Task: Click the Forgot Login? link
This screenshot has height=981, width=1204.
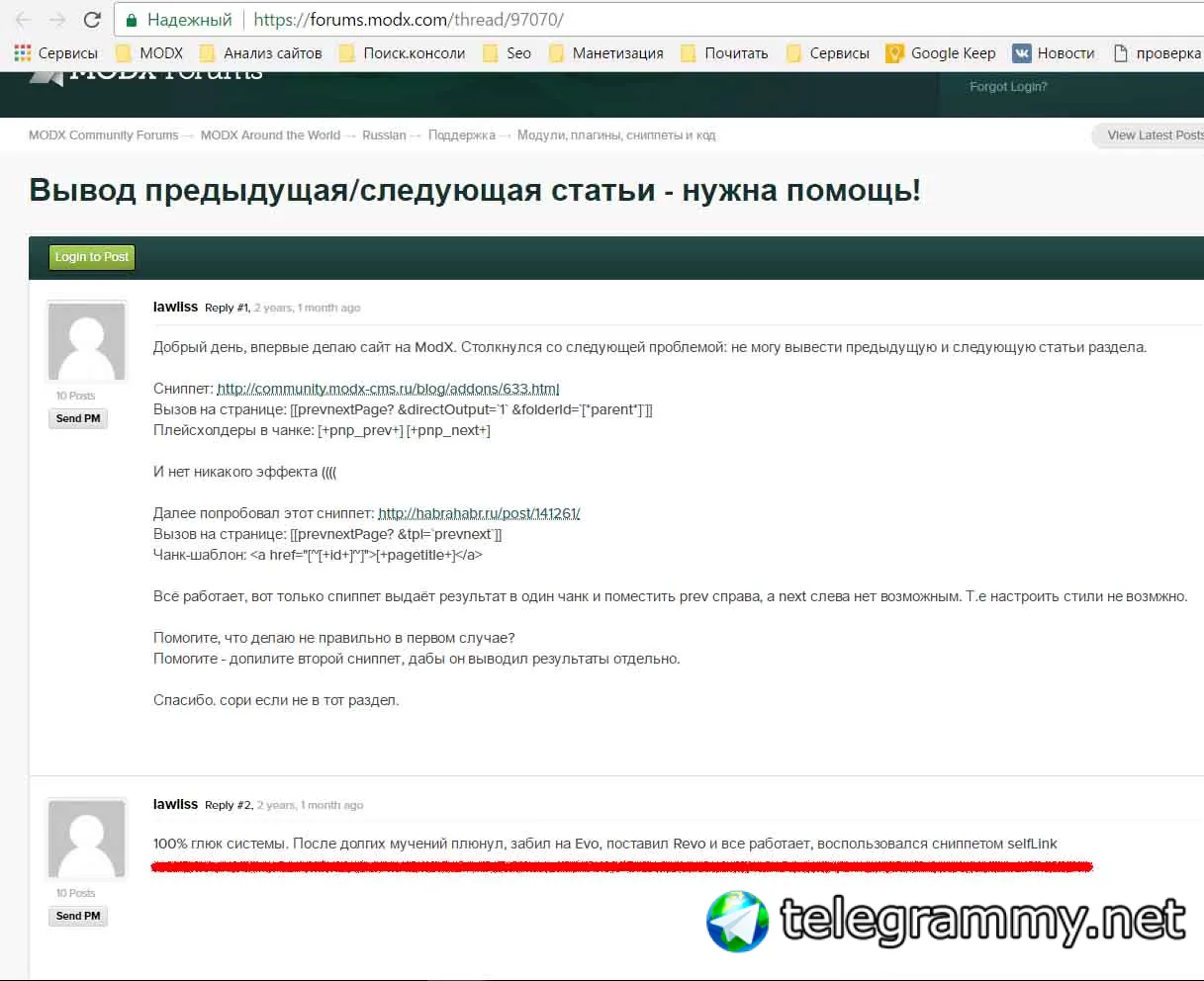Action: (x=1008, y=87)
